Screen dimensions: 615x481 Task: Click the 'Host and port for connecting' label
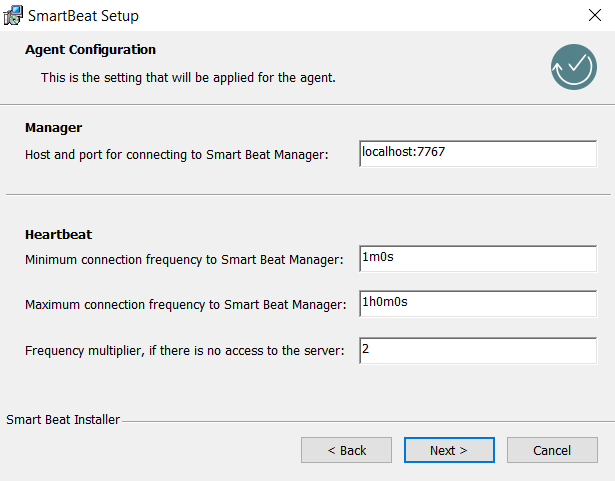click(x=176, y=155)
